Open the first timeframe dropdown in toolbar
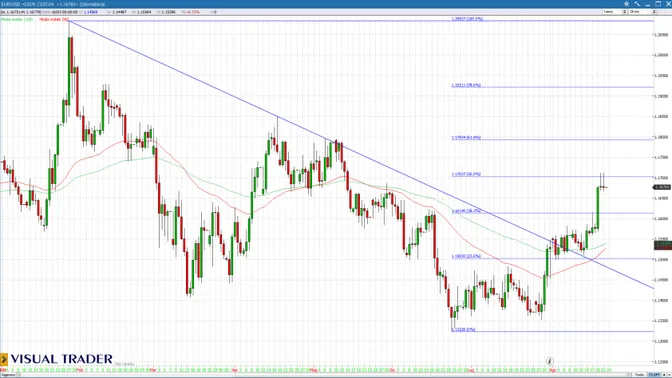Viewport: 672px width, 378px height. [x=615, y=12]
